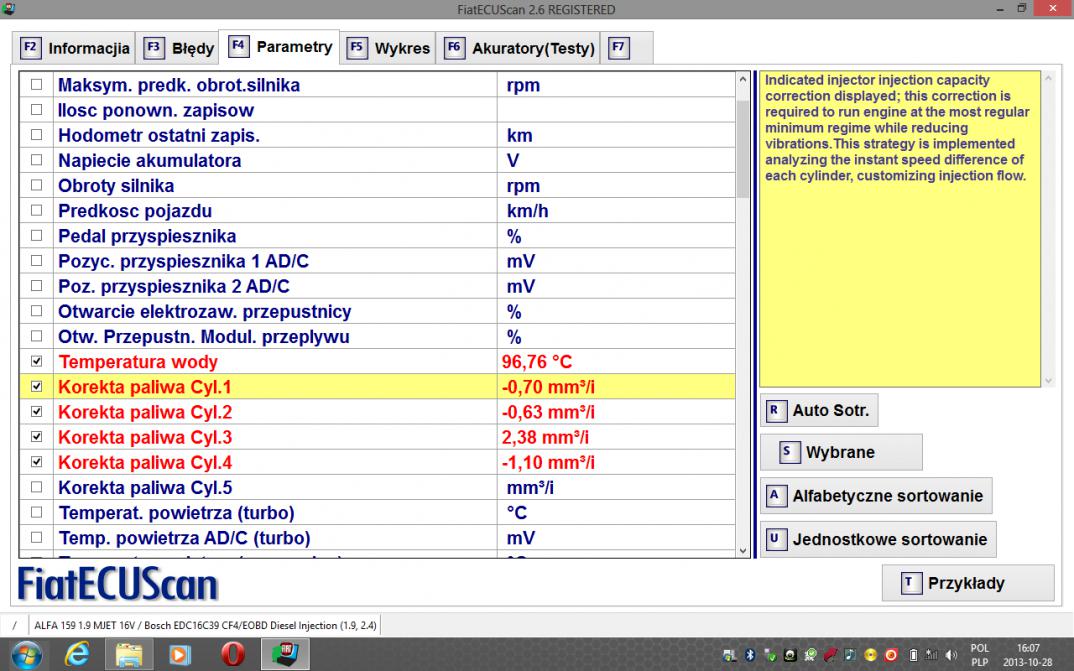Uncheck the Korekta paliwa Cyl.1 checkbox

coord(36,386)
